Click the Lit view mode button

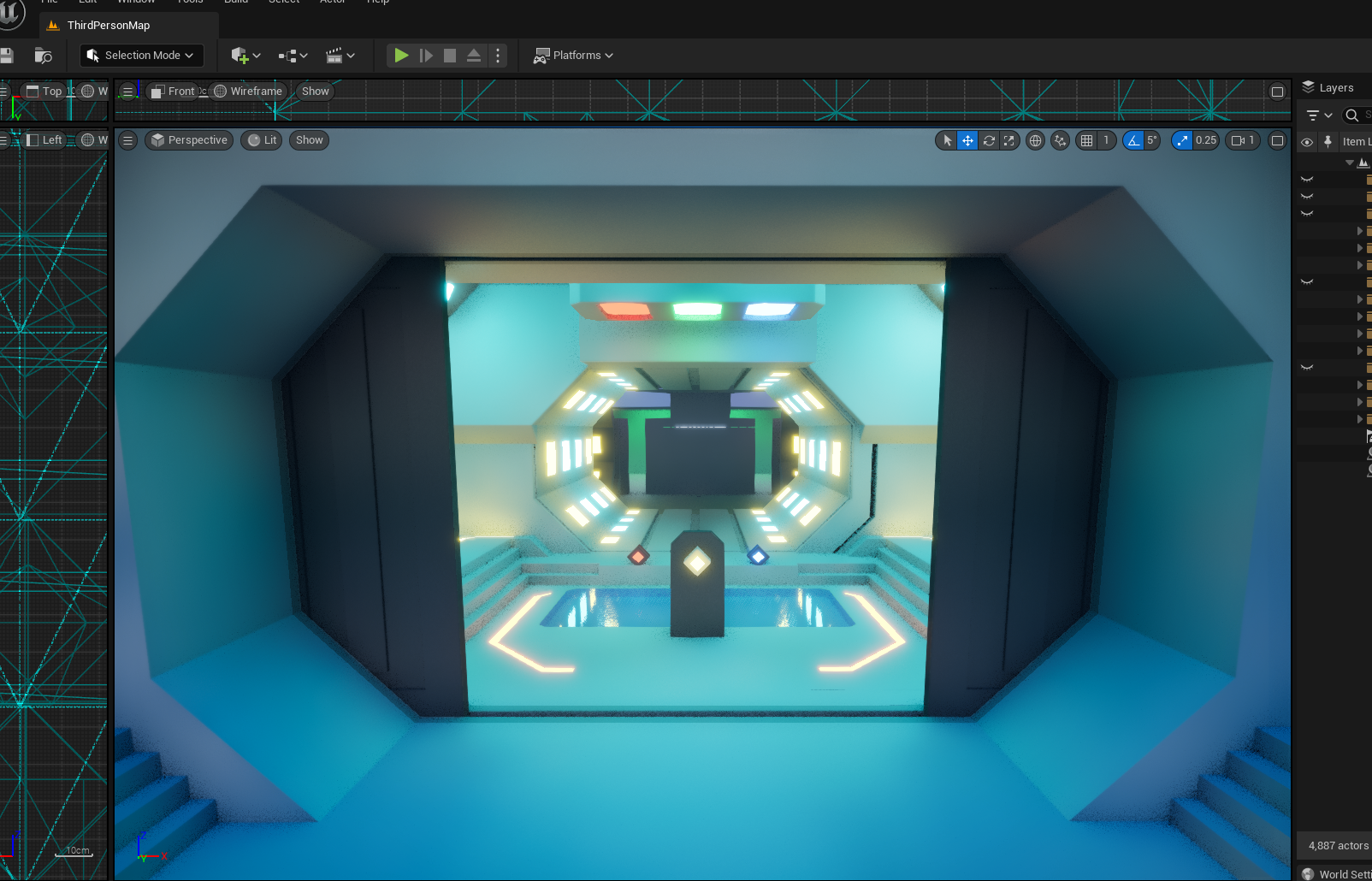click(262, 140)
